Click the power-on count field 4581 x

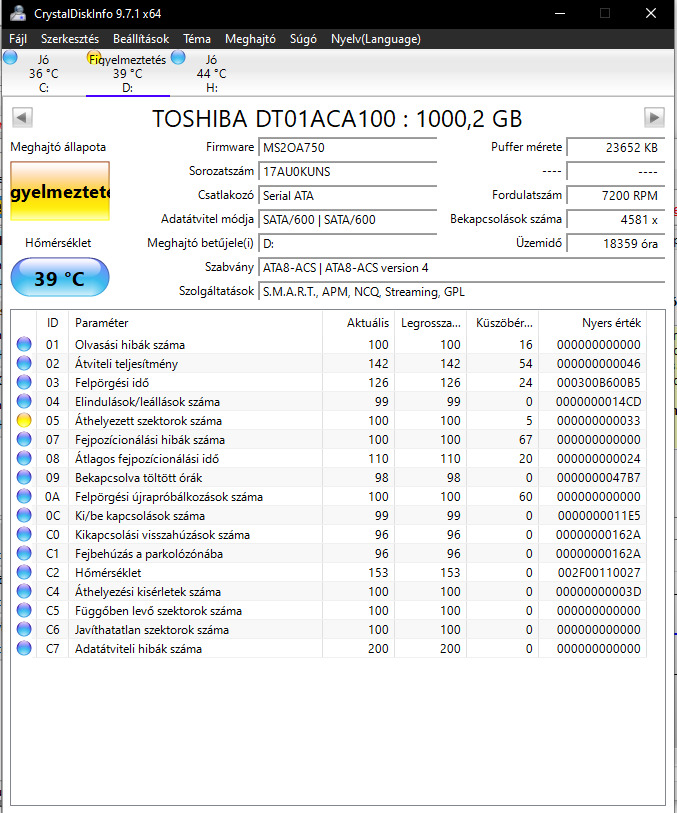point(616,219)
